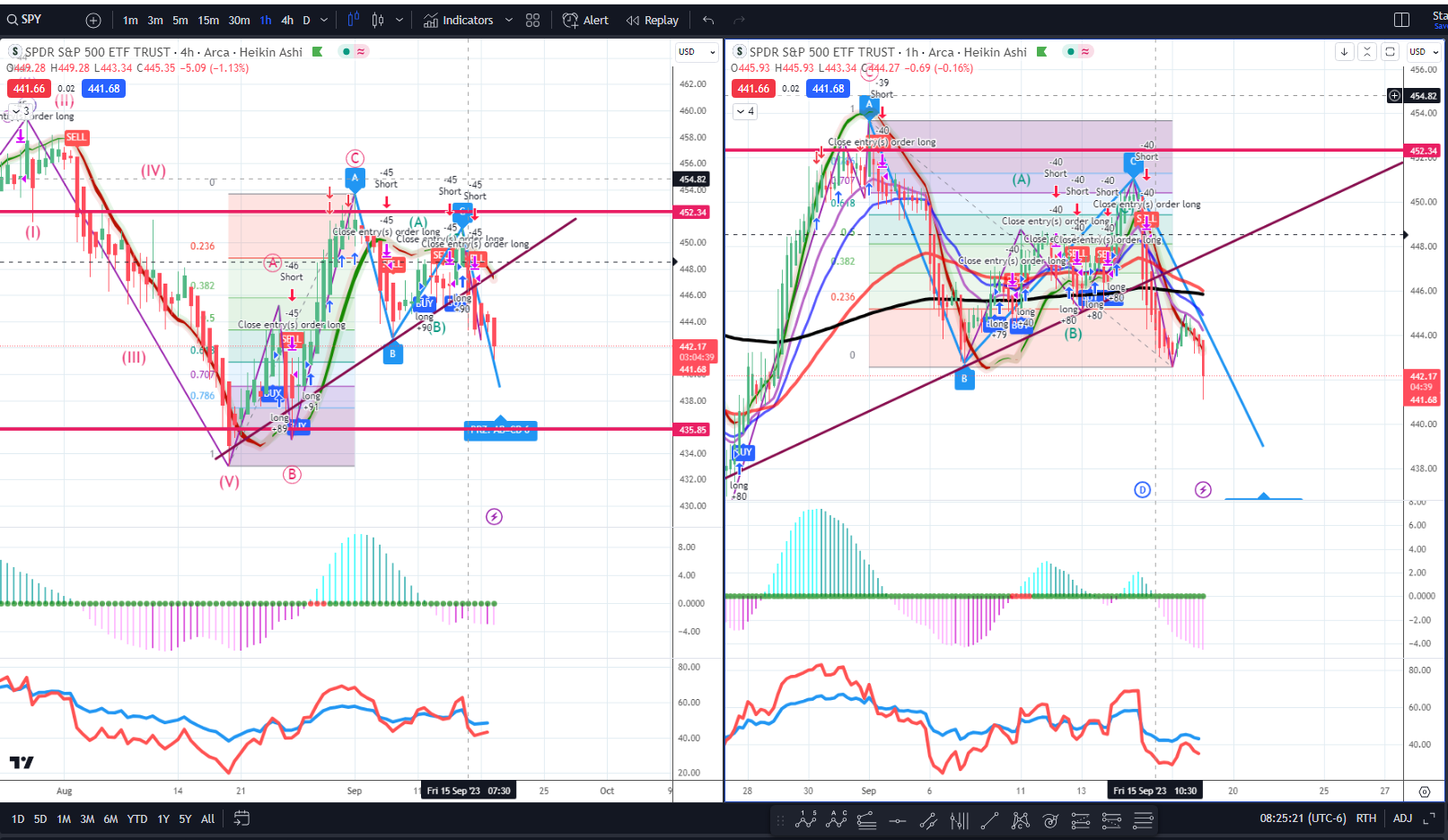Select the parallel channel drawing tool
Viewport: 1448px width, 840px height.
pos(928,819)
